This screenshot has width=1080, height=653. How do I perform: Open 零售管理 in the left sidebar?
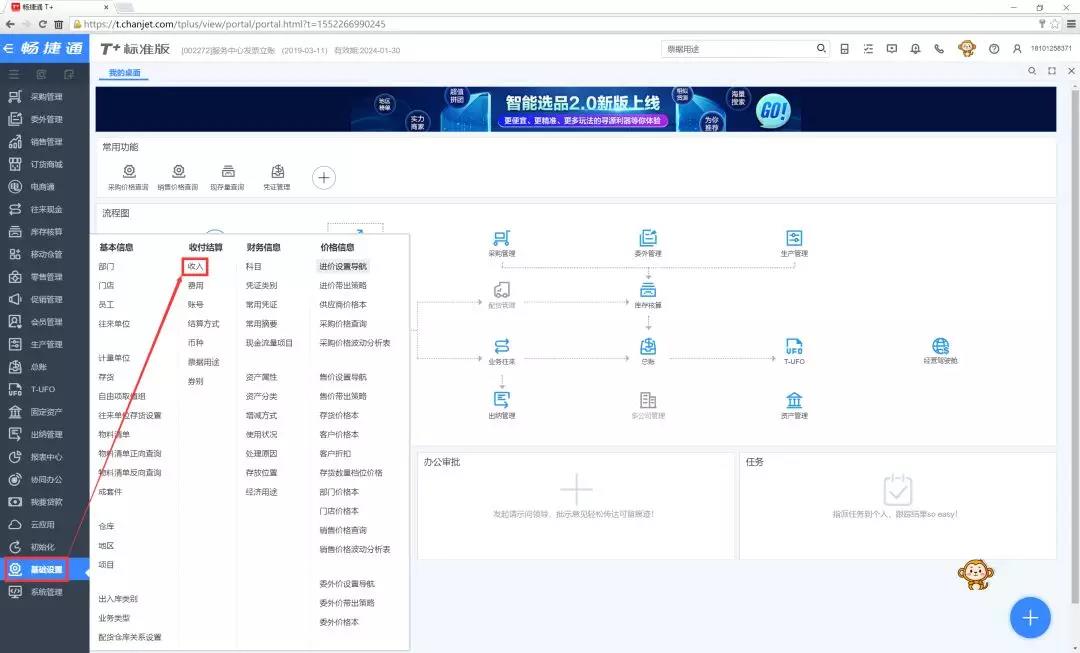[x=45, y=277]
